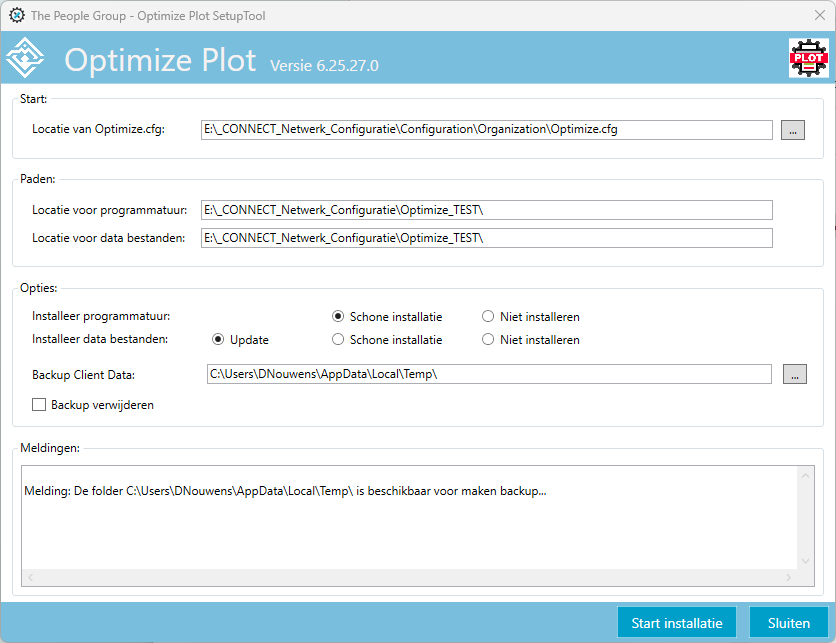Image resolution: width=836 pixels, height=643 pixels.
Task: Click the Locatie voor data bestanden field
Action: [486, 238]
